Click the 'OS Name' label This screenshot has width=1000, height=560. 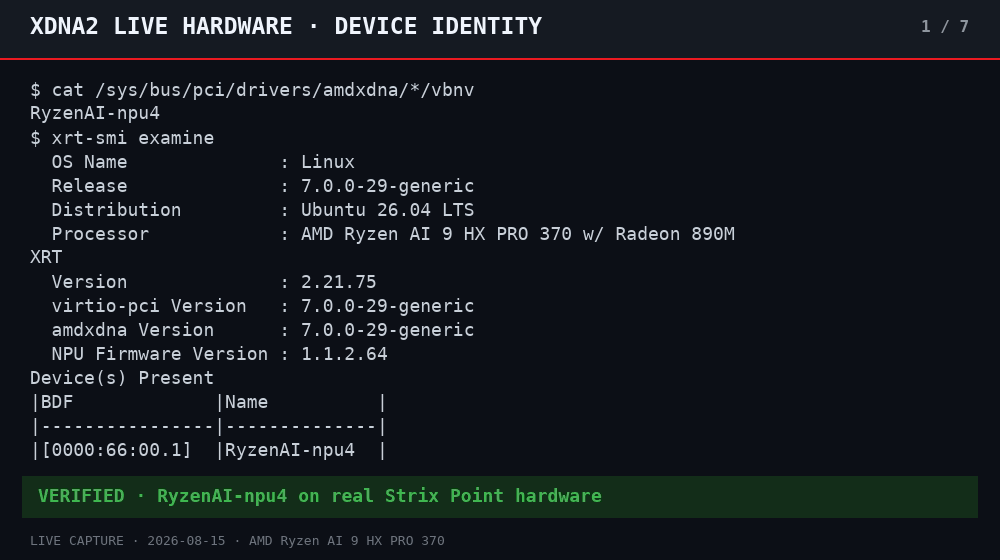click(89, 162)
